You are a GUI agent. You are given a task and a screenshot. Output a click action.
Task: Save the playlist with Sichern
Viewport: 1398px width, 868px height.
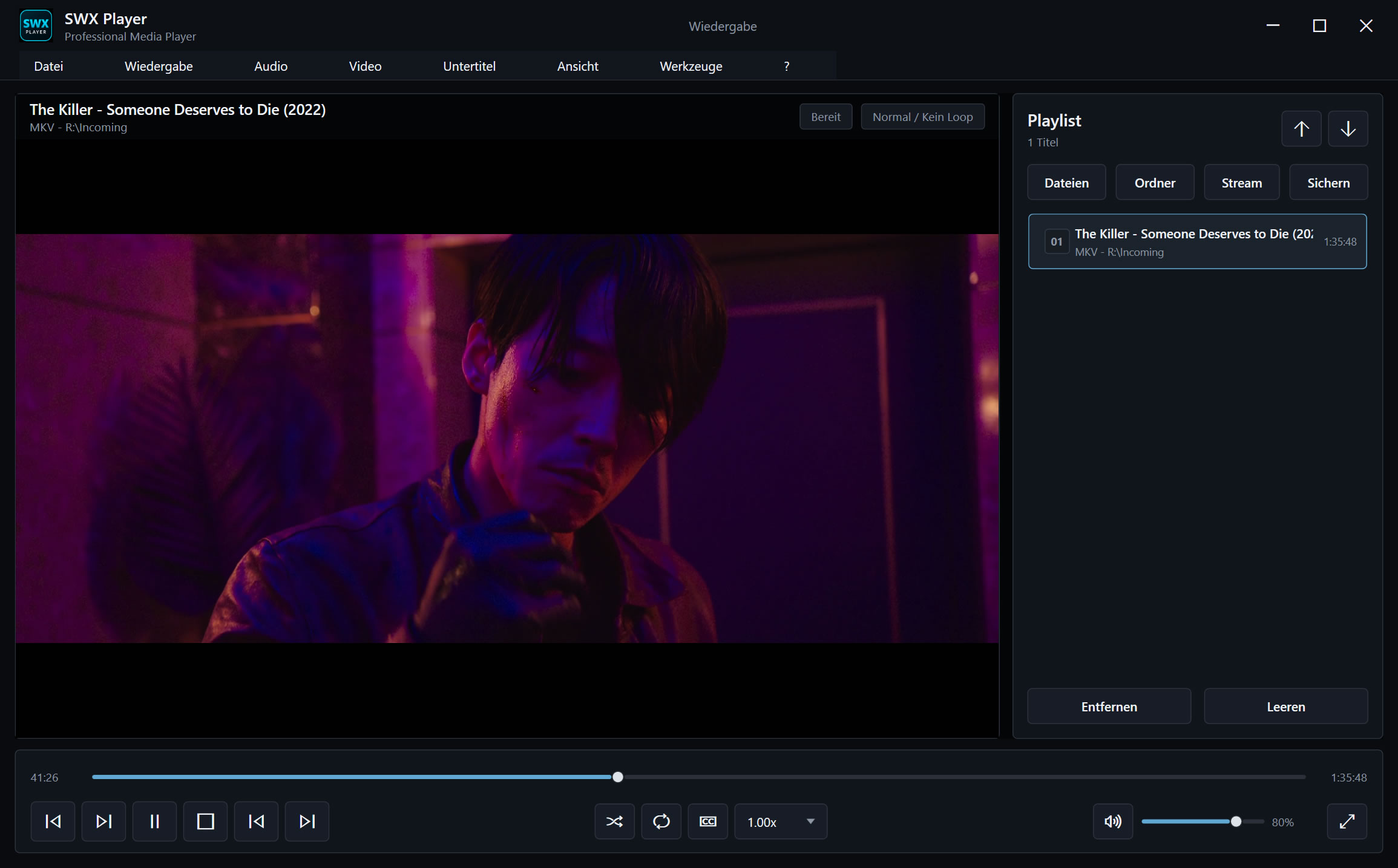pyautogui.click(x=1328, y=182)
